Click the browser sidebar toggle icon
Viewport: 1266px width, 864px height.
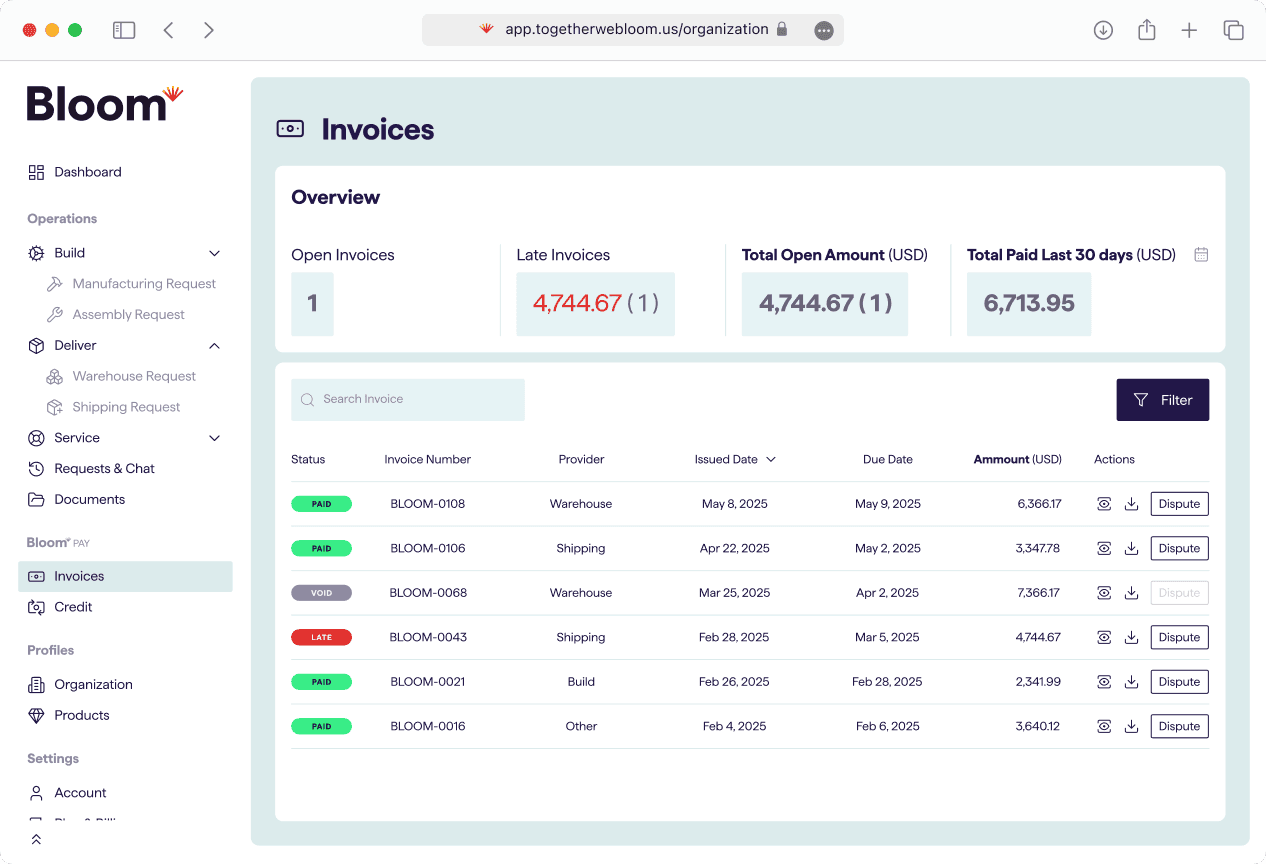[x=124, y=30]
